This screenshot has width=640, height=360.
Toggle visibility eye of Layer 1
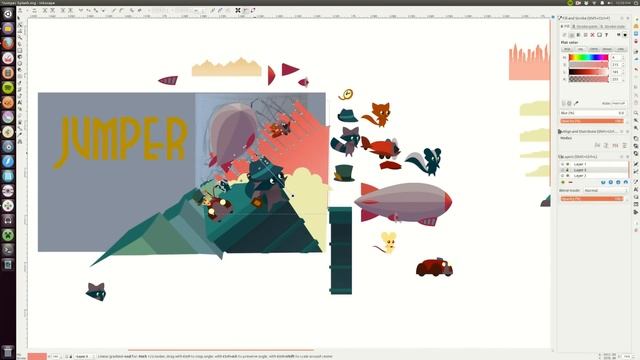pos(562,164)
